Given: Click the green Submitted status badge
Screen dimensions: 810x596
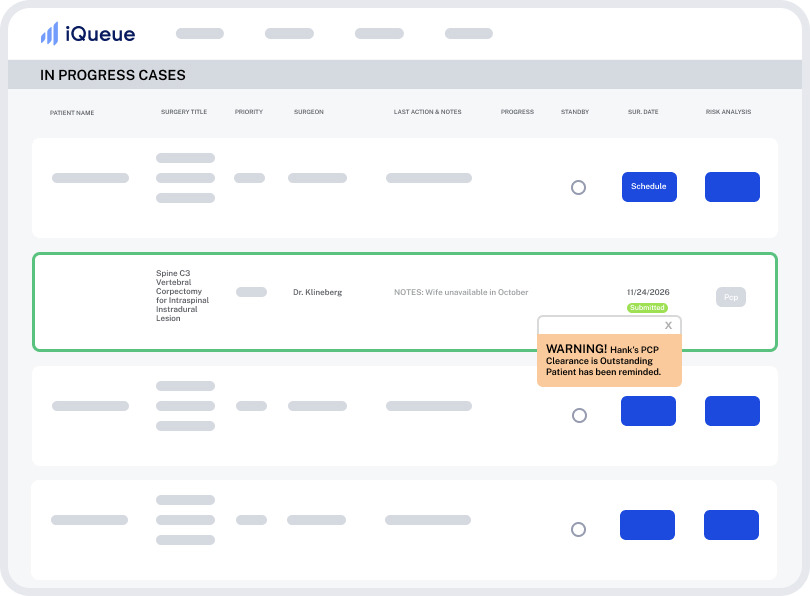Looking at the screenshot, I should (647, 308).
